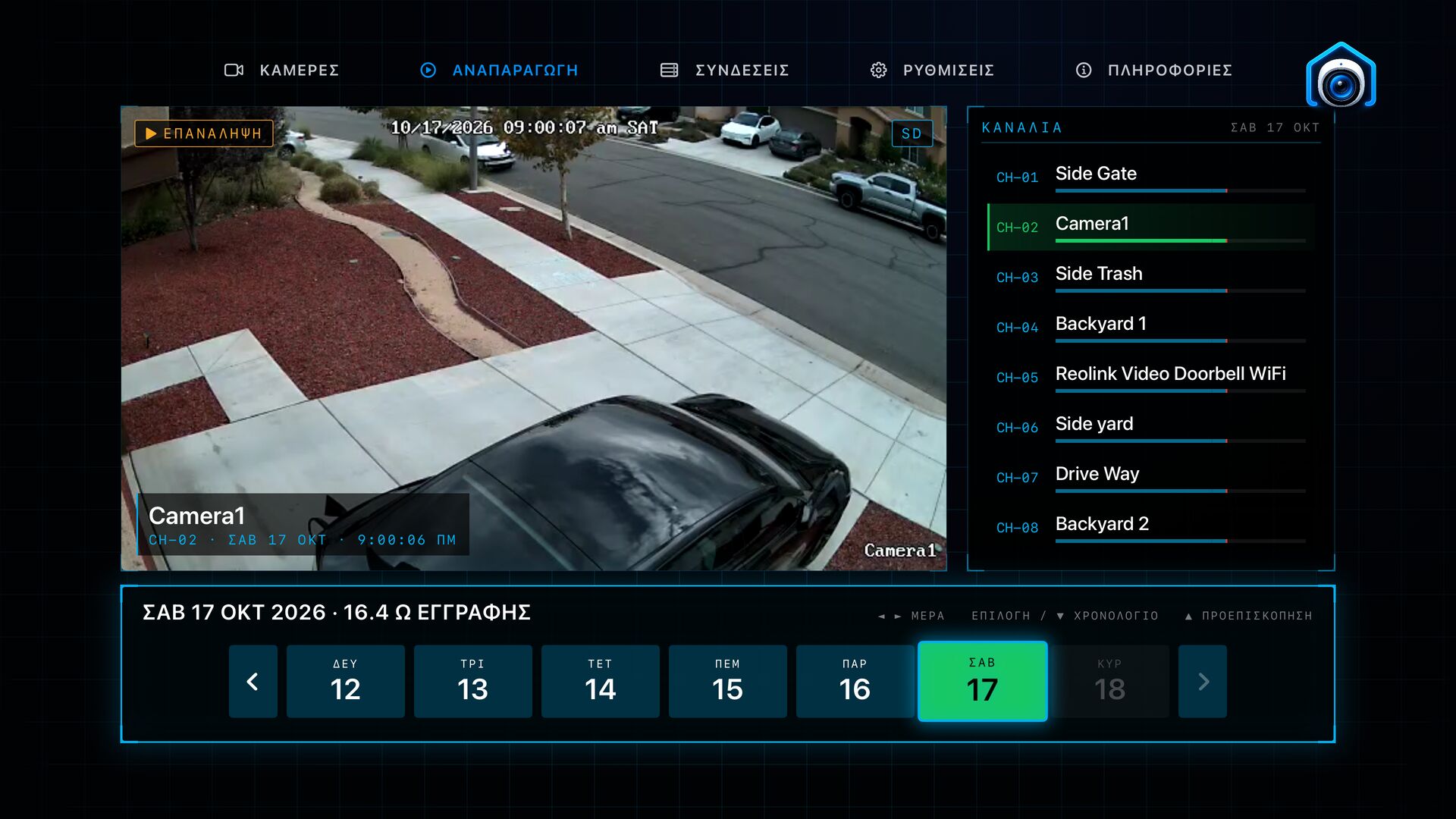Pick Saturday ΣΑΒ 17
The image size is (1456, 819).
click(983, 681)
